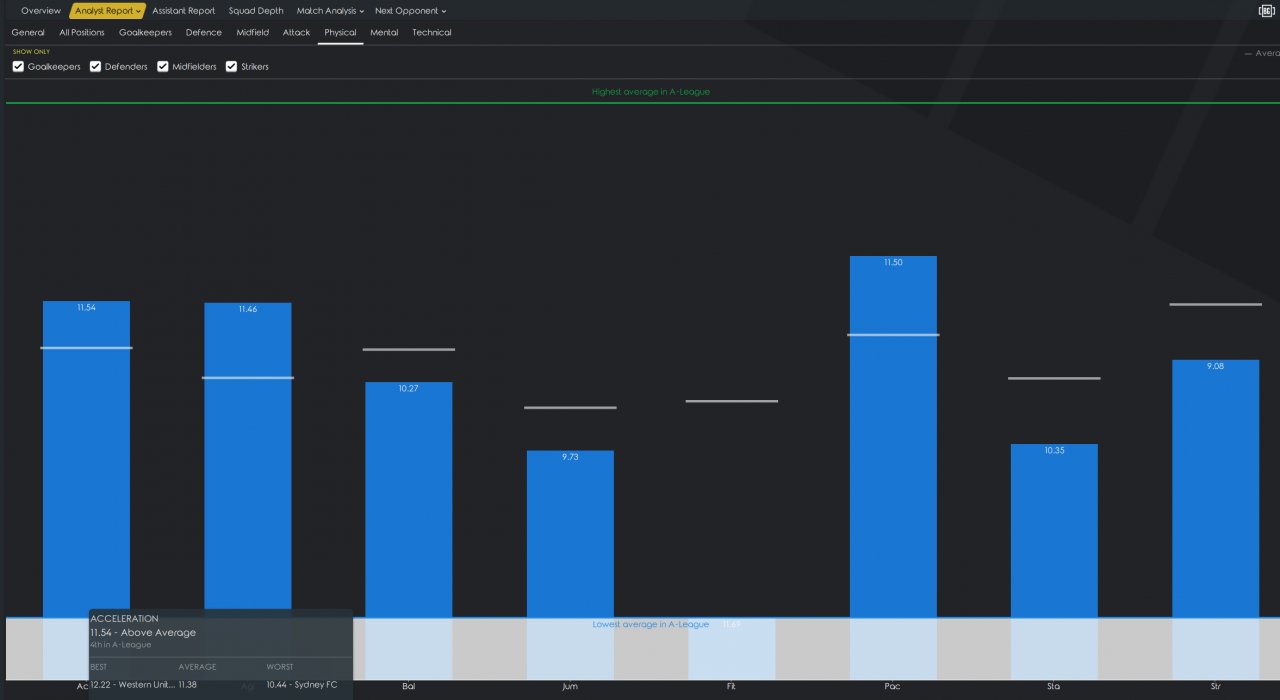Disable the Midfielders filter checkbox

coord(163,67)
